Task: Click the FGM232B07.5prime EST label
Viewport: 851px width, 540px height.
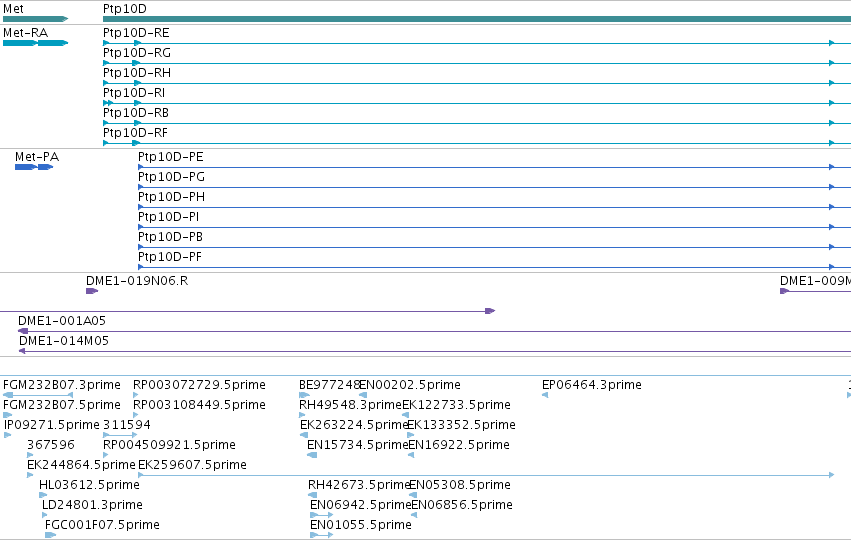Action: tap(62, 405)
